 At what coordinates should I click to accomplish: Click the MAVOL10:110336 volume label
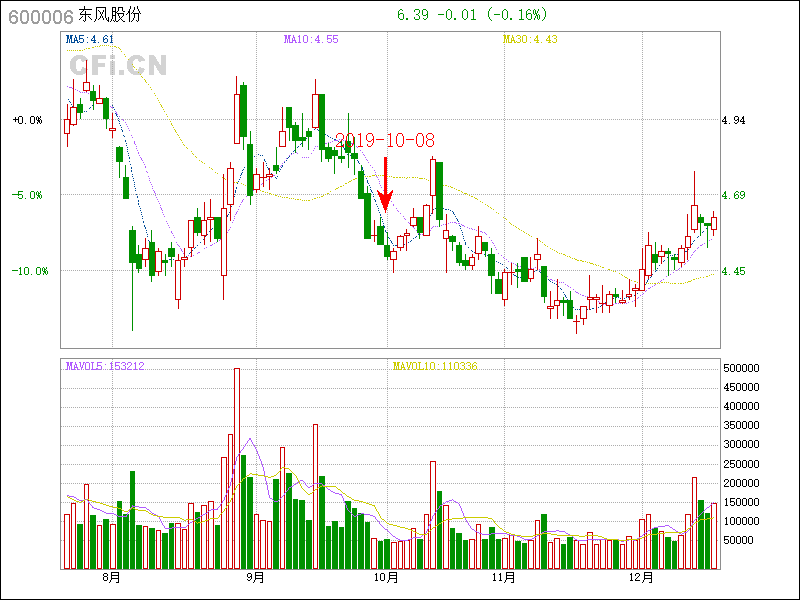pyautogui.click(x=435, y=367)
